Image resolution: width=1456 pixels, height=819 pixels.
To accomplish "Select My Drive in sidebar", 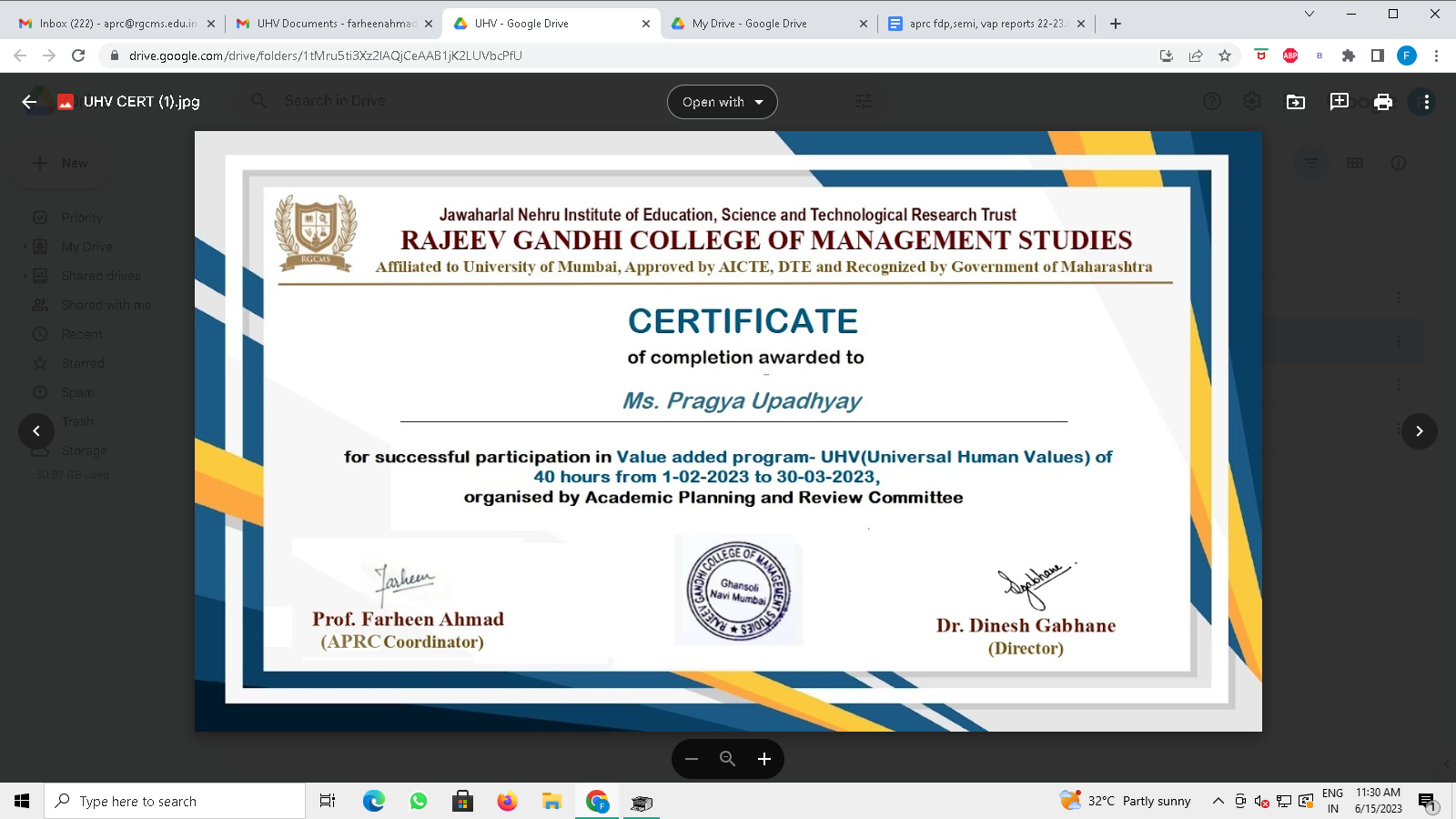I will [x=86, y=247].
